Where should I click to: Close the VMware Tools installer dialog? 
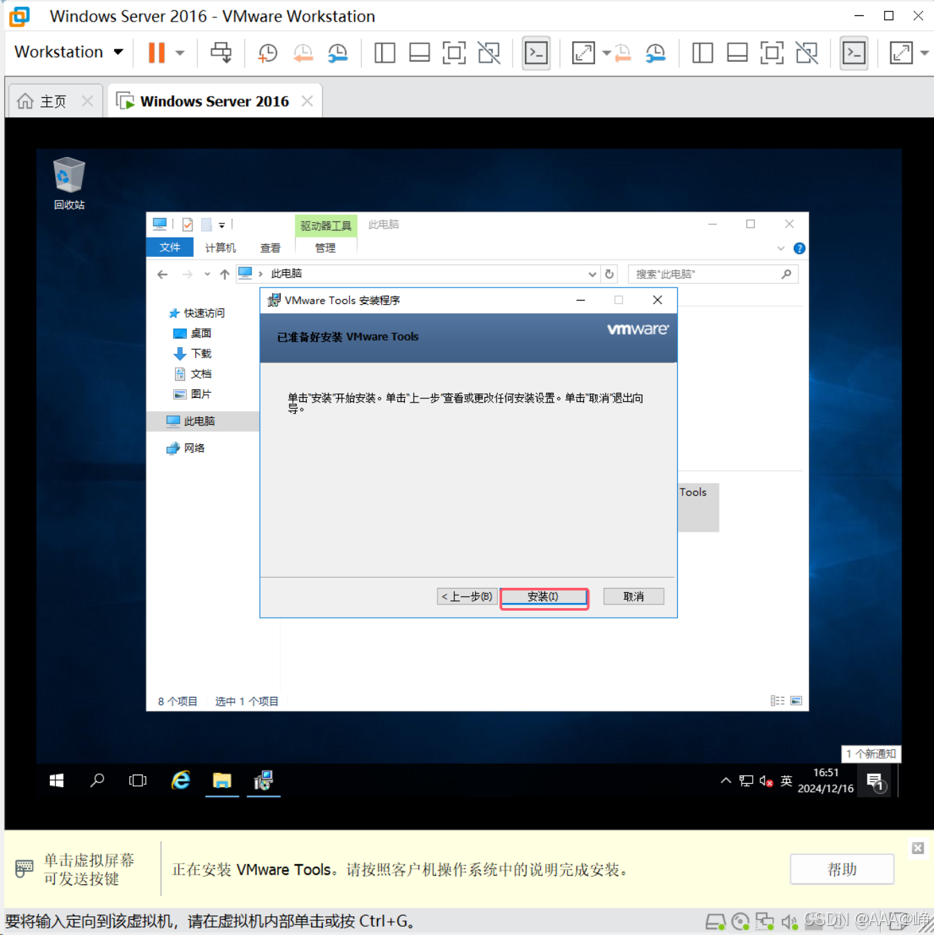[x=657, y=300]
